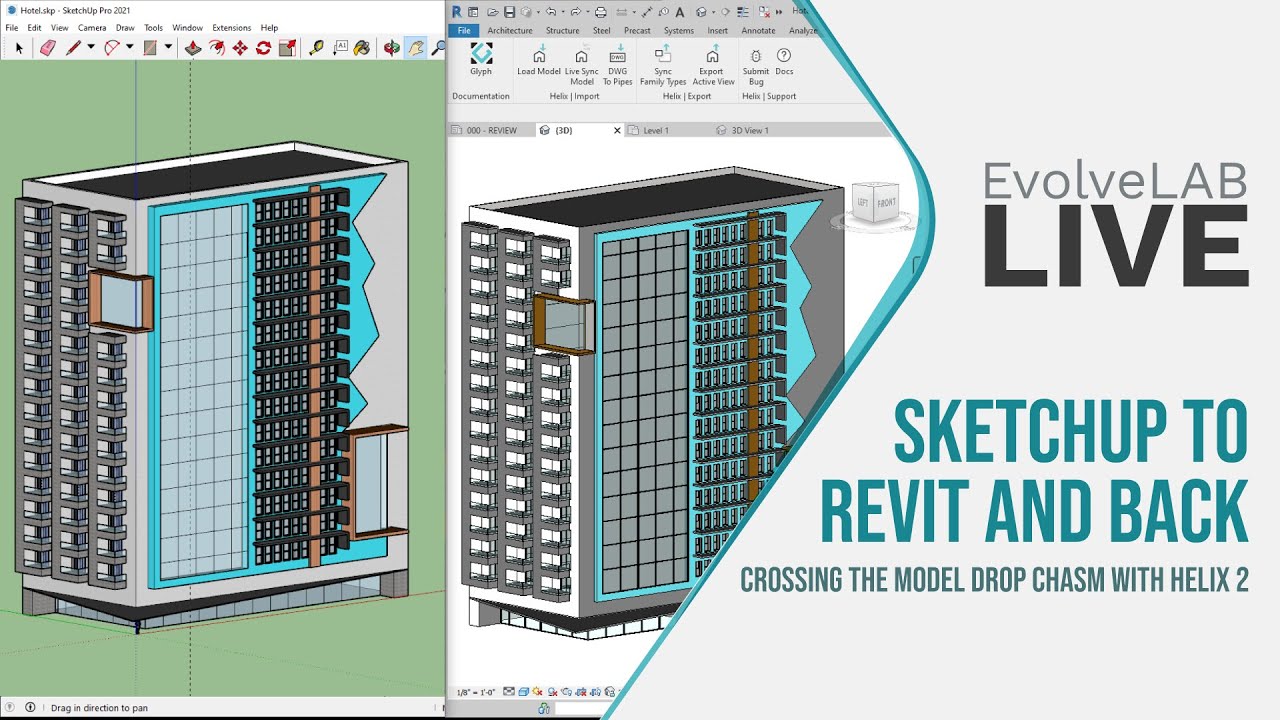Select the Pan hand tool in SketchUp
This screenshot has height=720, width=1280.
415,47
